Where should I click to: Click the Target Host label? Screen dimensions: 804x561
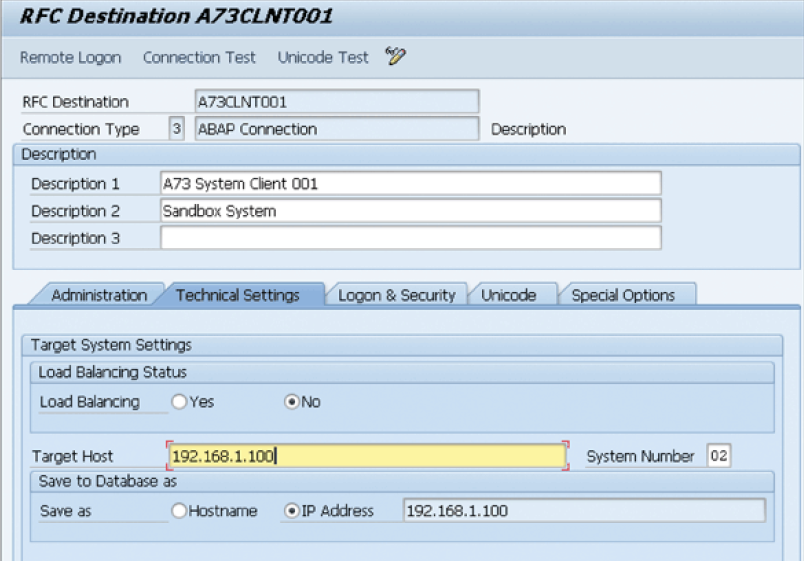pos(72,456)
